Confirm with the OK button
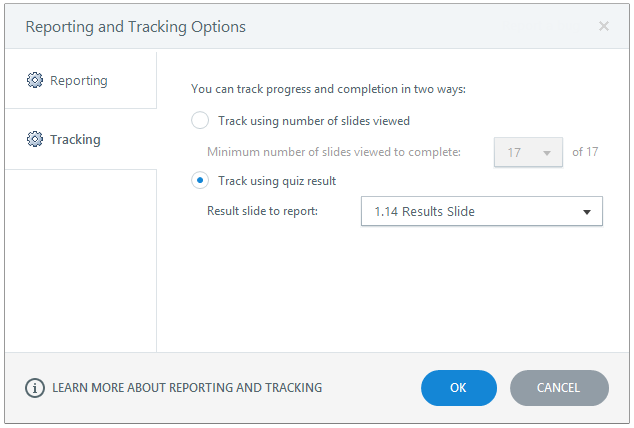634x428 pixels. pyautogui.click(x=459, y=388)
